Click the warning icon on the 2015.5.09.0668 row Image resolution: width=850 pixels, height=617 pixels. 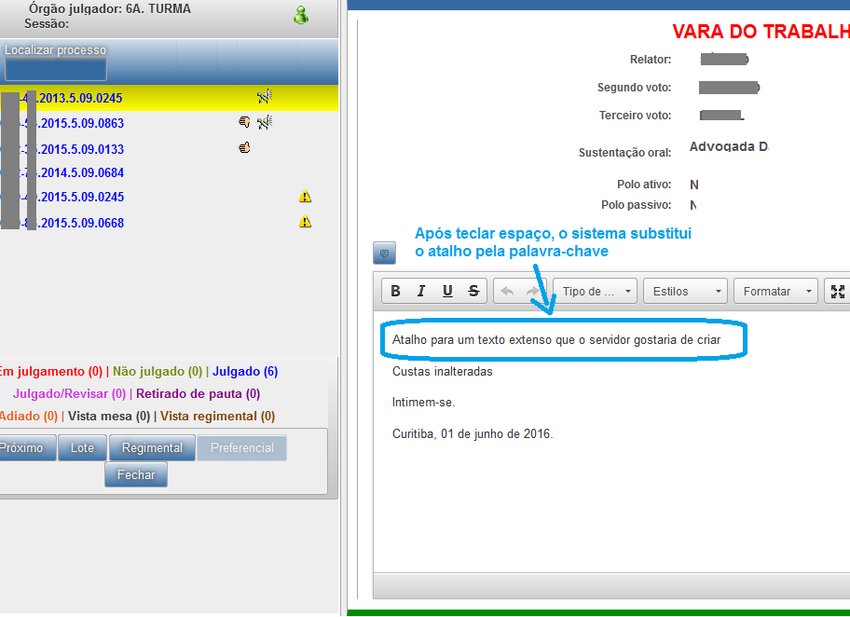pos(305,221)
